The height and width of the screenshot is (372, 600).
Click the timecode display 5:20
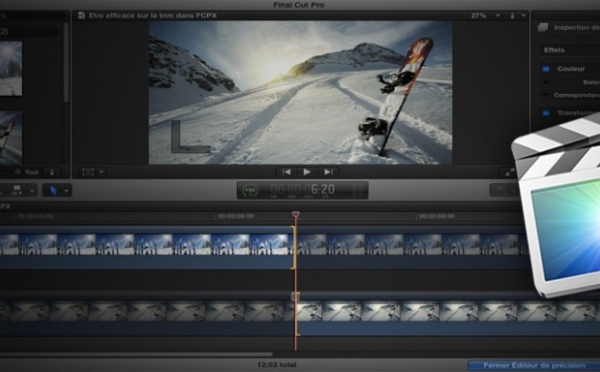coord(323,189)
